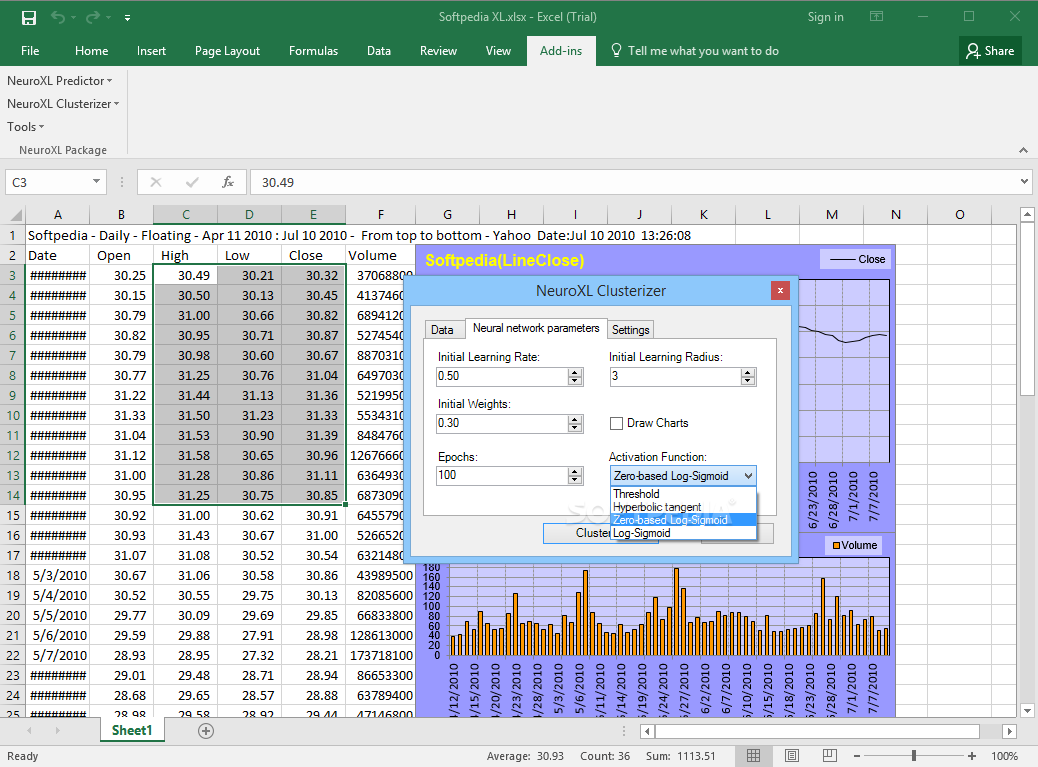Image resolution: width=1038 pixels, height=767 pixels.
Task: Click the Epochs input field
Action: [x=502, y=475]
